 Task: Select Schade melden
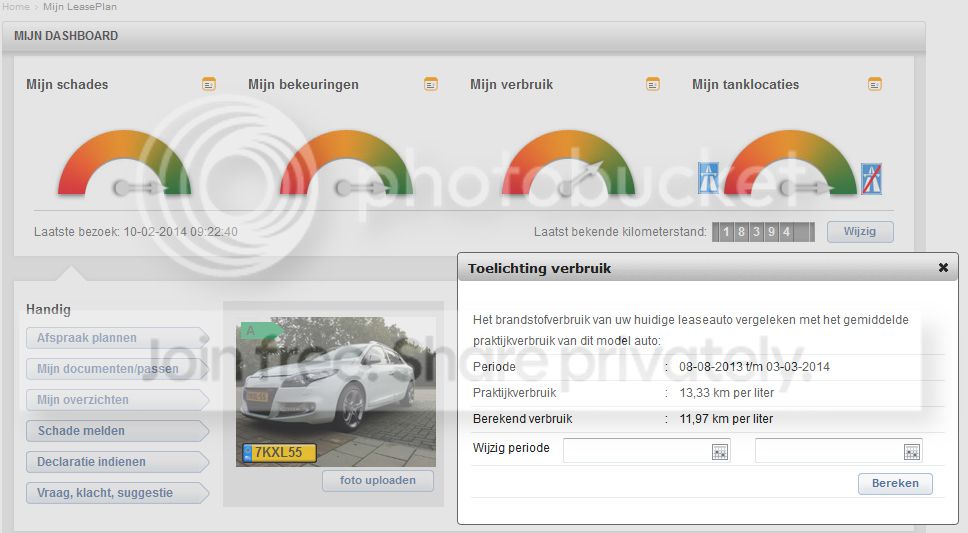click(117, 431)
